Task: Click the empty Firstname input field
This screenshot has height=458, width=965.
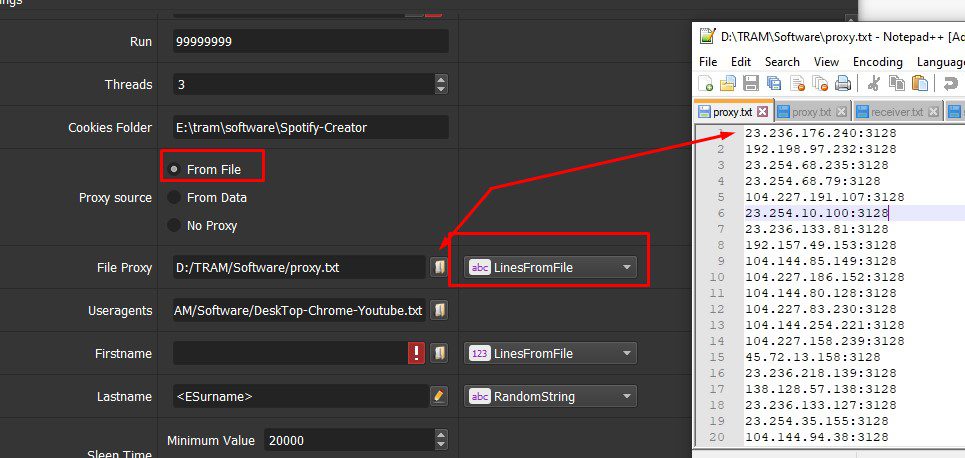Action: [290, 353]
